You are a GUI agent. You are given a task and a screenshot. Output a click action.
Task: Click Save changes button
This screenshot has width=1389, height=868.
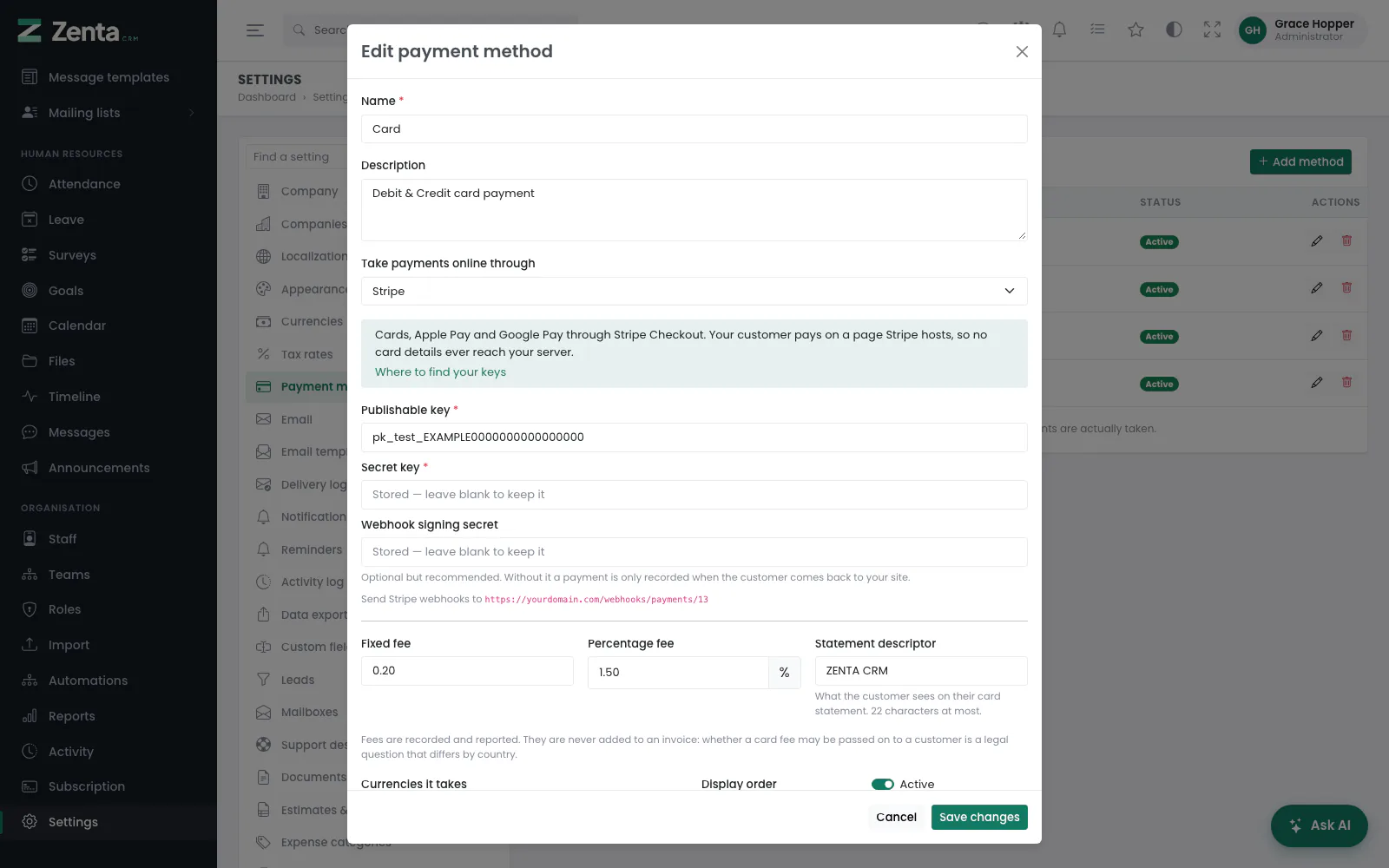tap(979, 817)
